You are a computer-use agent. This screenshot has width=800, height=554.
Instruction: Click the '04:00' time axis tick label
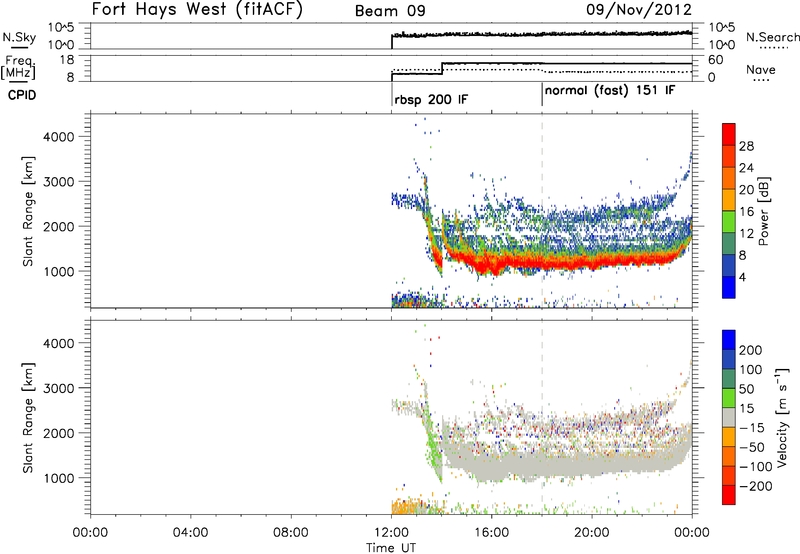coord(191,533)
